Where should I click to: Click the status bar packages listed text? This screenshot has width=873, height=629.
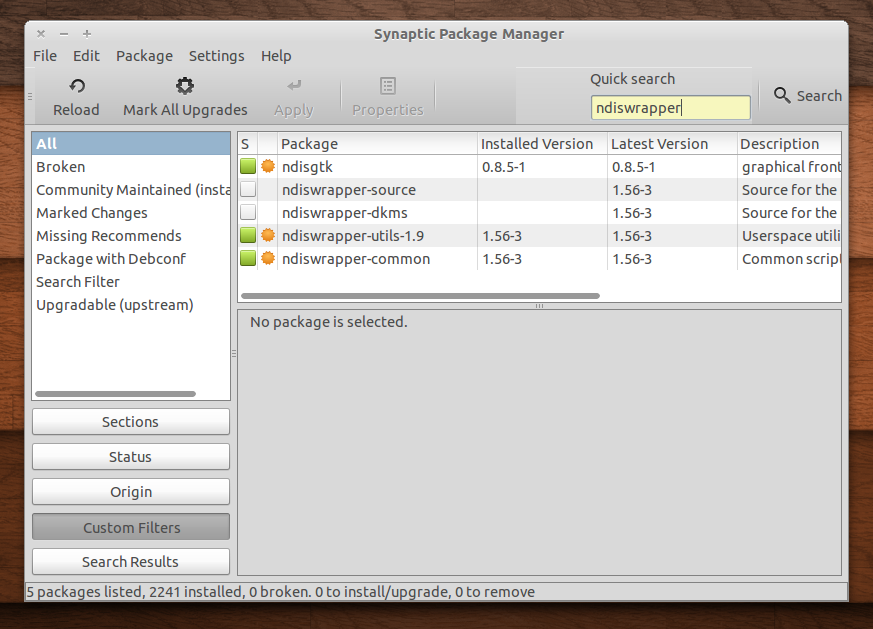(x=280, y=592)
